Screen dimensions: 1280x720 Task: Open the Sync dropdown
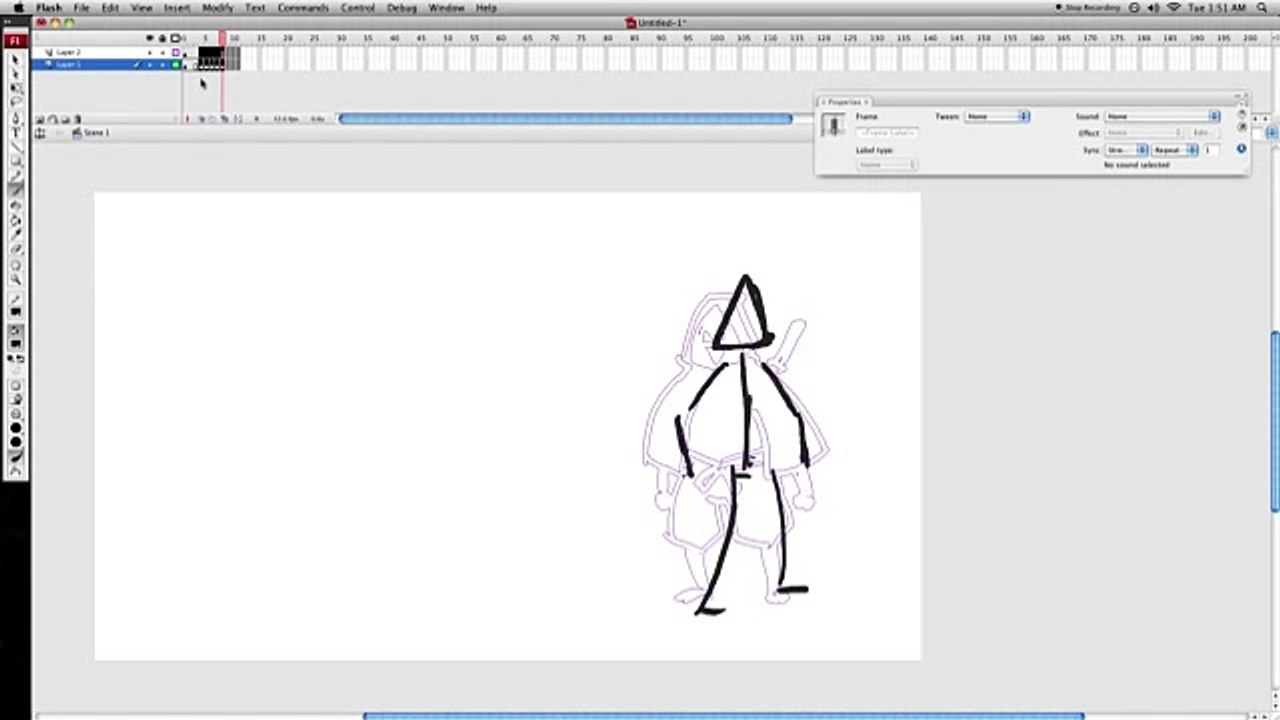click(x=1127, y=150)
